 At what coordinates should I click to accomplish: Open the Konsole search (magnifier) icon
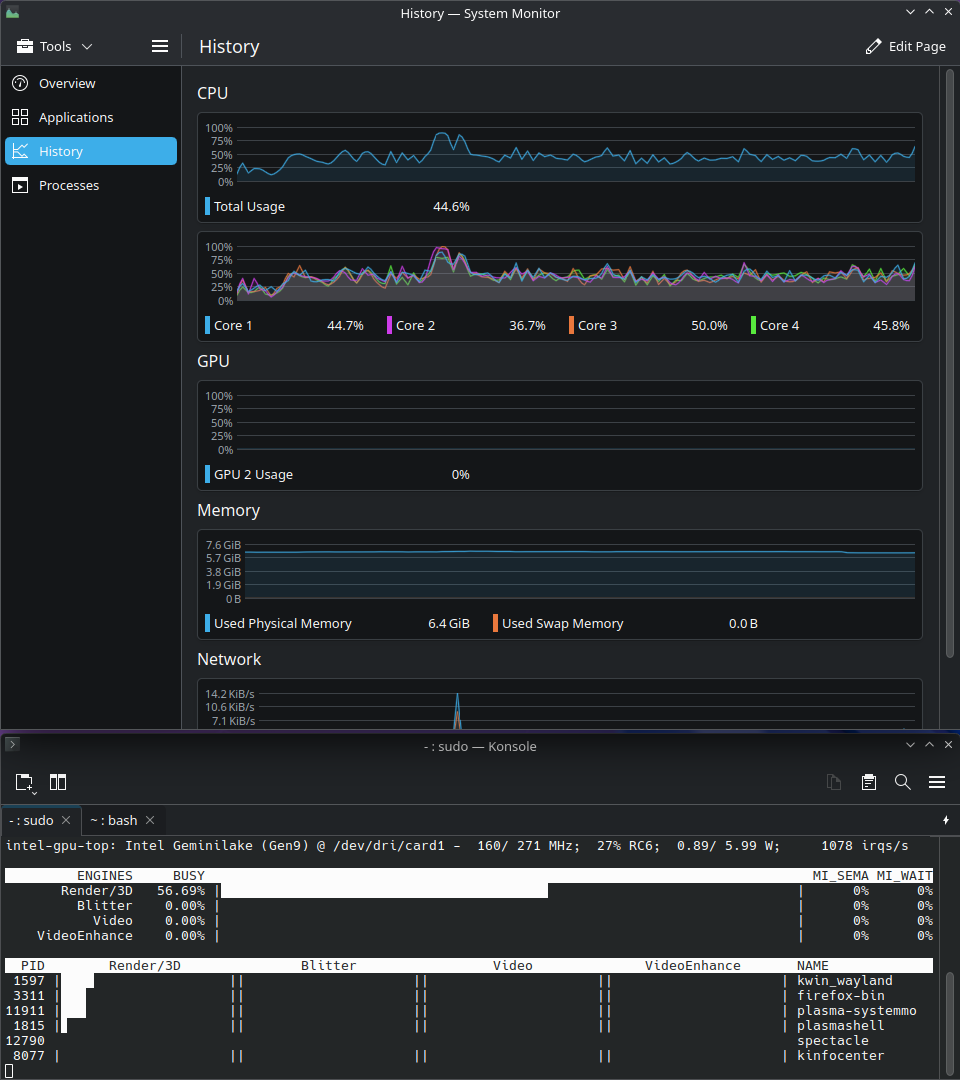pyautogui.click(x=903, y=783)
